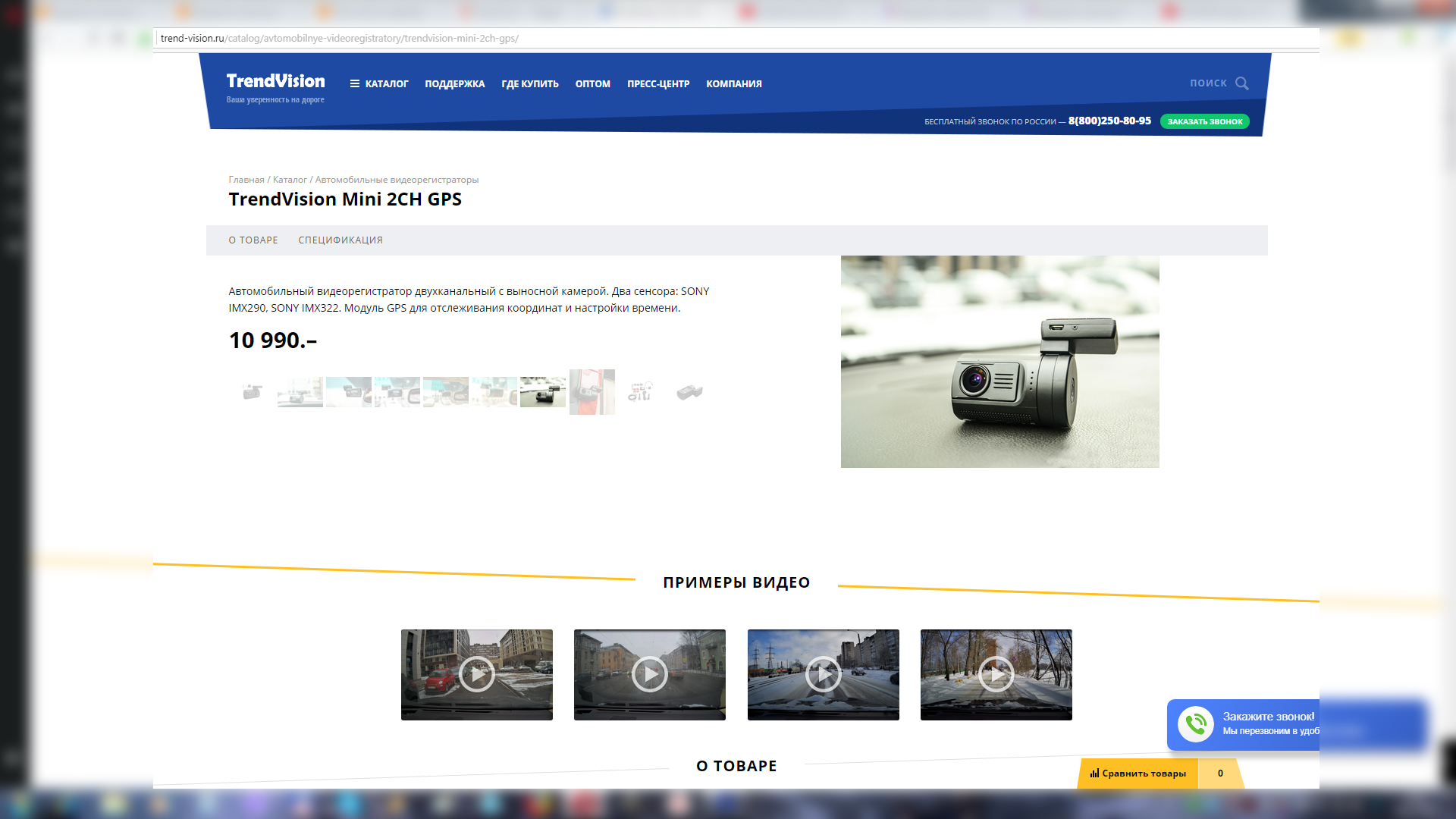This screenshot has height=819, width=1456.
Task: Open the Поддержка menu item
Action: click(454, 84)
